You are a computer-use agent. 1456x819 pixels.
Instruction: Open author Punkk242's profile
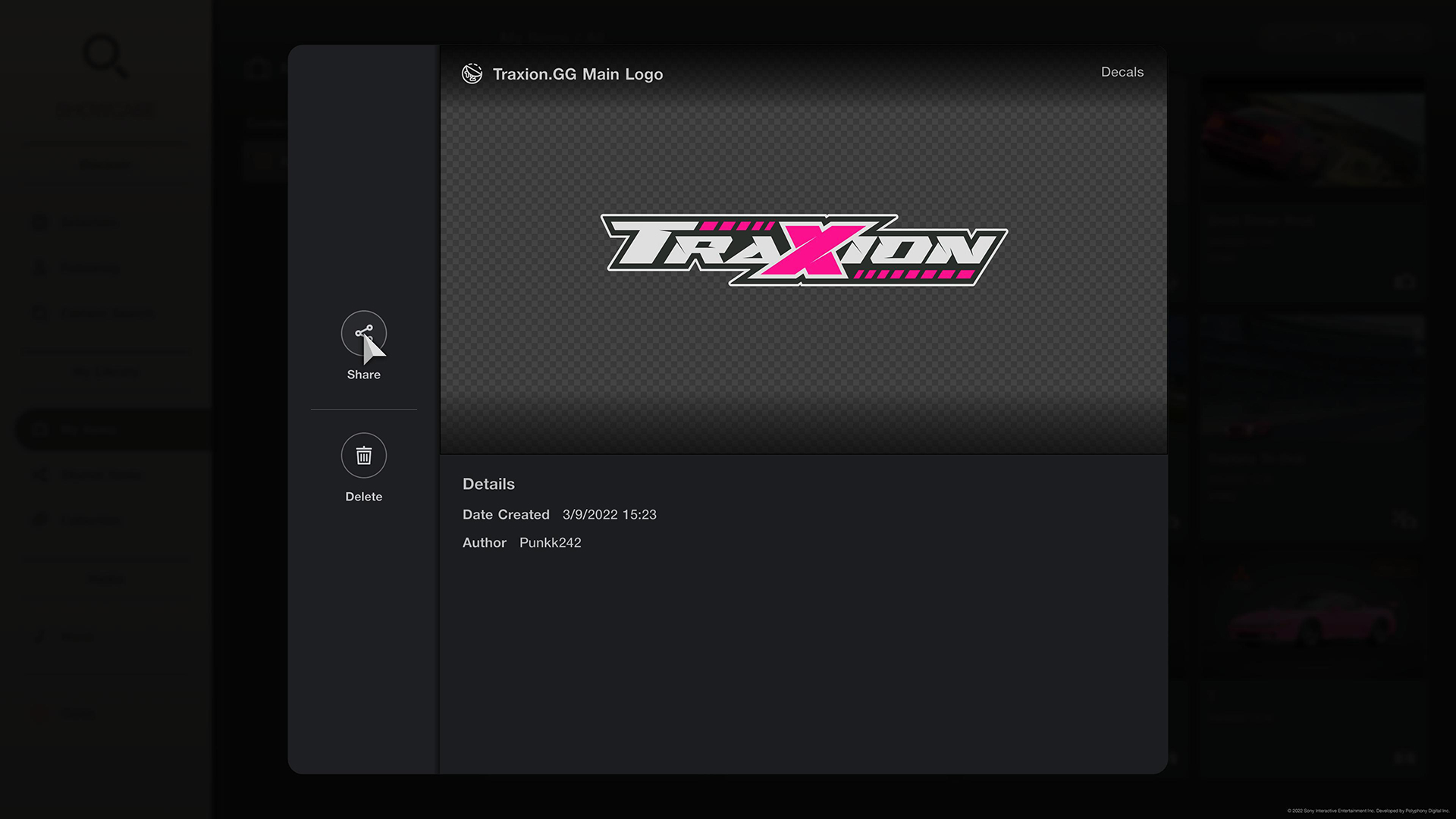pyautogui.click(x=550, y=542)
